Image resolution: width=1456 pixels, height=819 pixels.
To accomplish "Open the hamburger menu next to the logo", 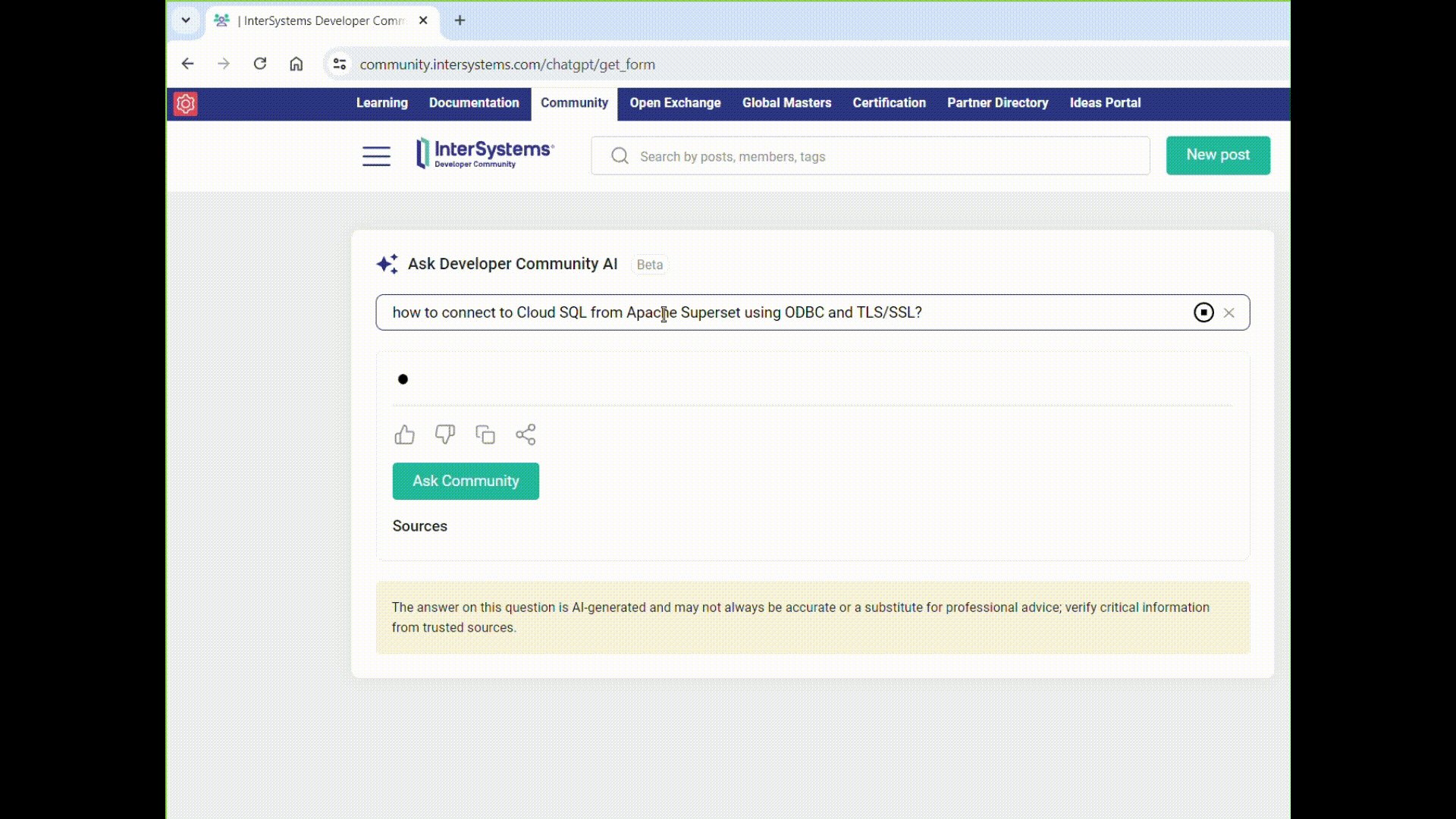I will pyautogui.click(x=376, y=155).
